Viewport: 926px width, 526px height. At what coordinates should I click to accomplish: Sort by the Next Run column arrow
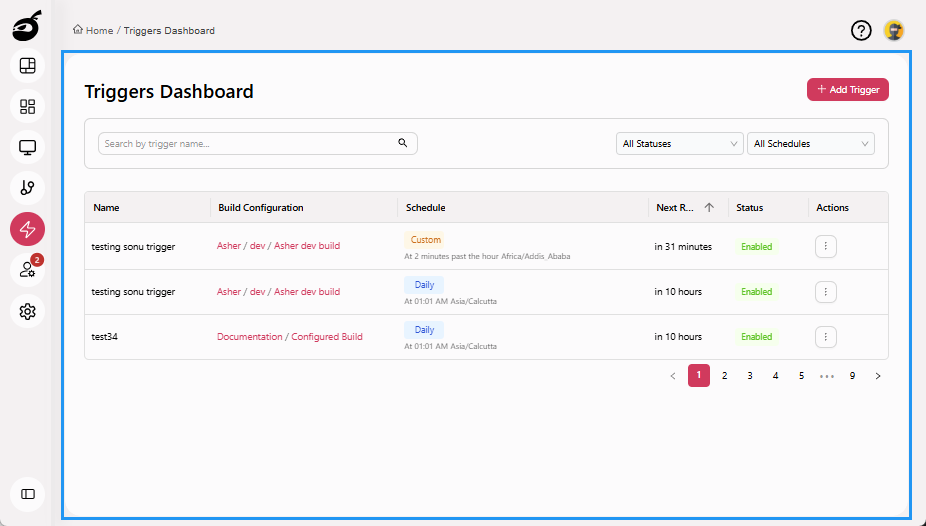pyautogui.click(x=709, y=208)
